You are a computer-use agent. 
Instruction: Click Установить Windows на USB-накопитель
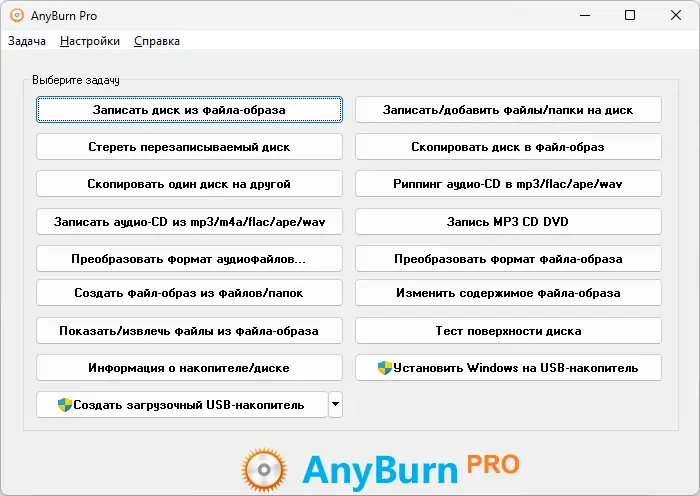(508, 368)
